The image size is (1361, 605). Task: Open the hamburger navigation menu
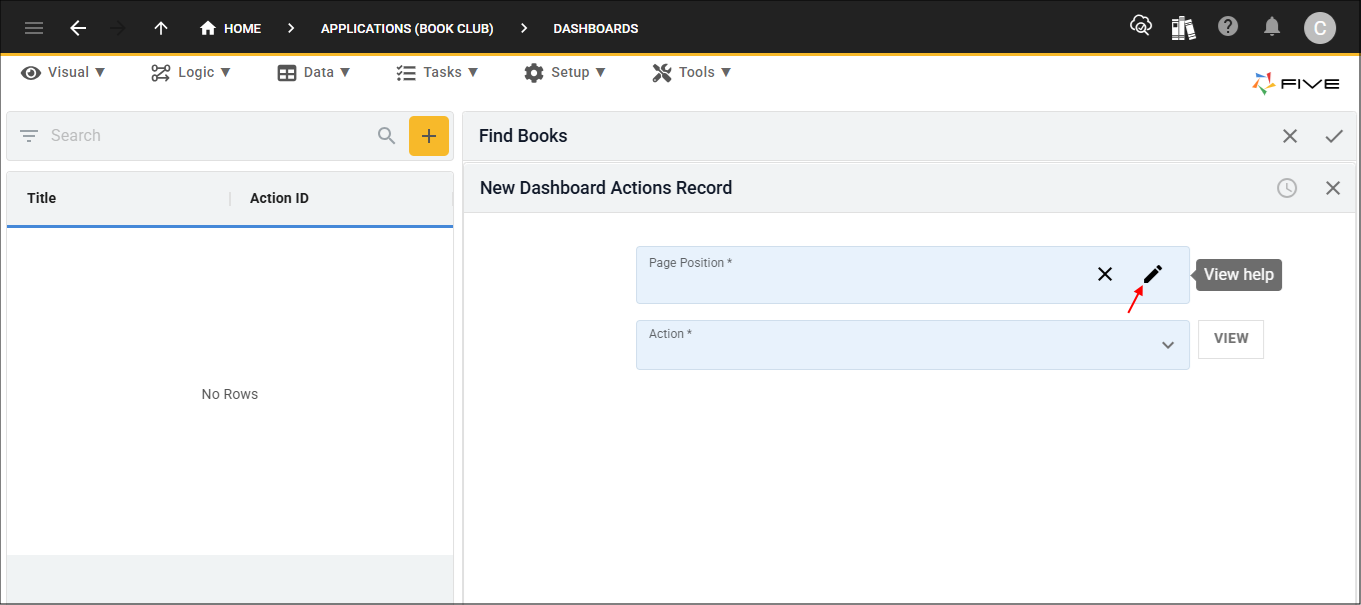[34, 28]
